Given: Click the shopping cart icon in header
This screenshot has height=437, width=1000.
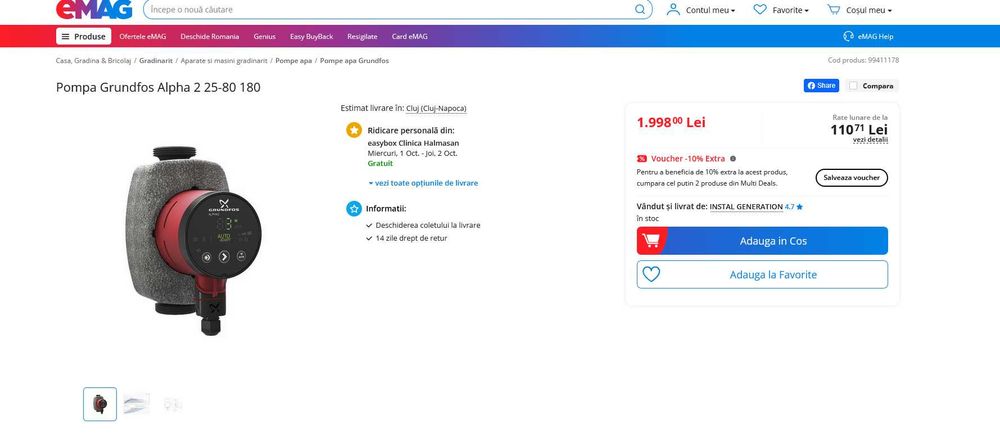Looking at the screenshot, I should point(834,10).
